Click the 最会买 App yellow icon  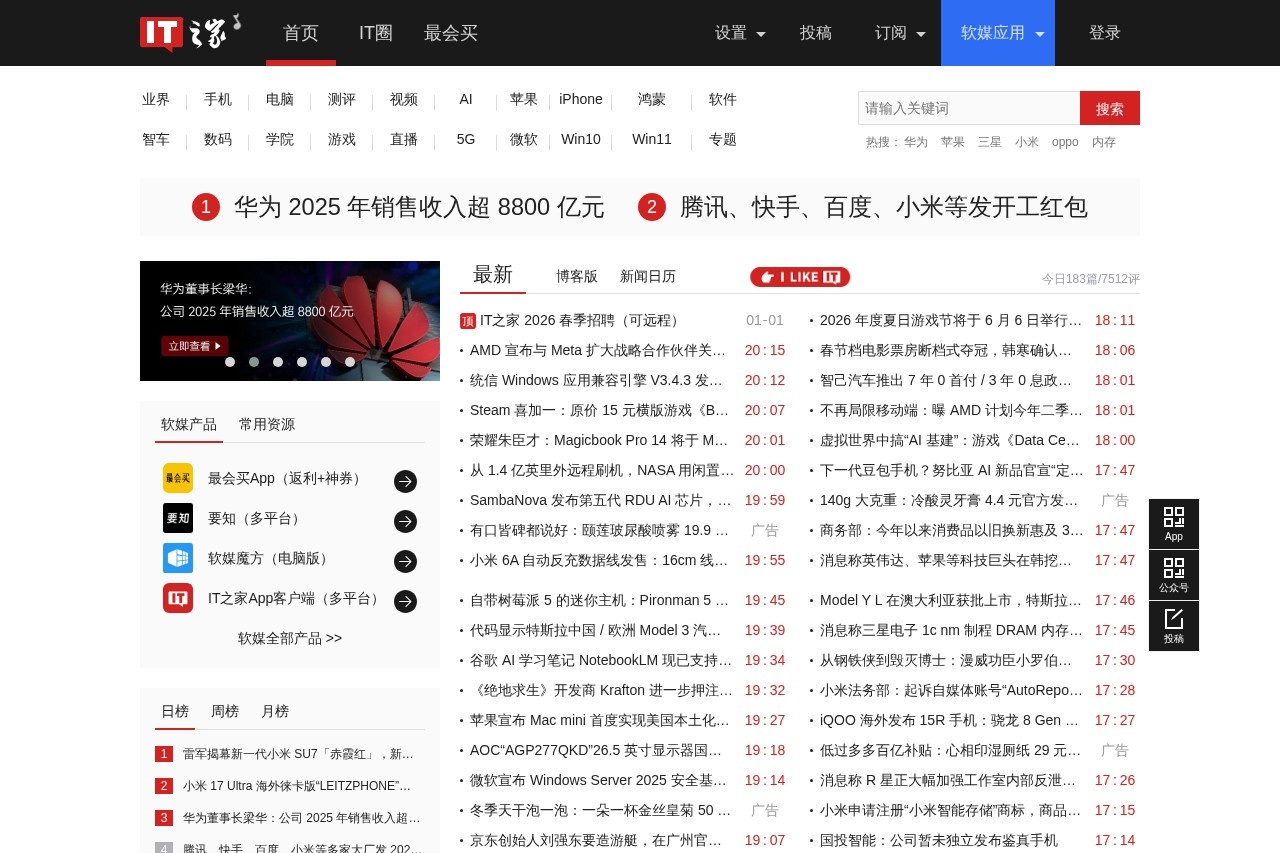coord(178,478)
